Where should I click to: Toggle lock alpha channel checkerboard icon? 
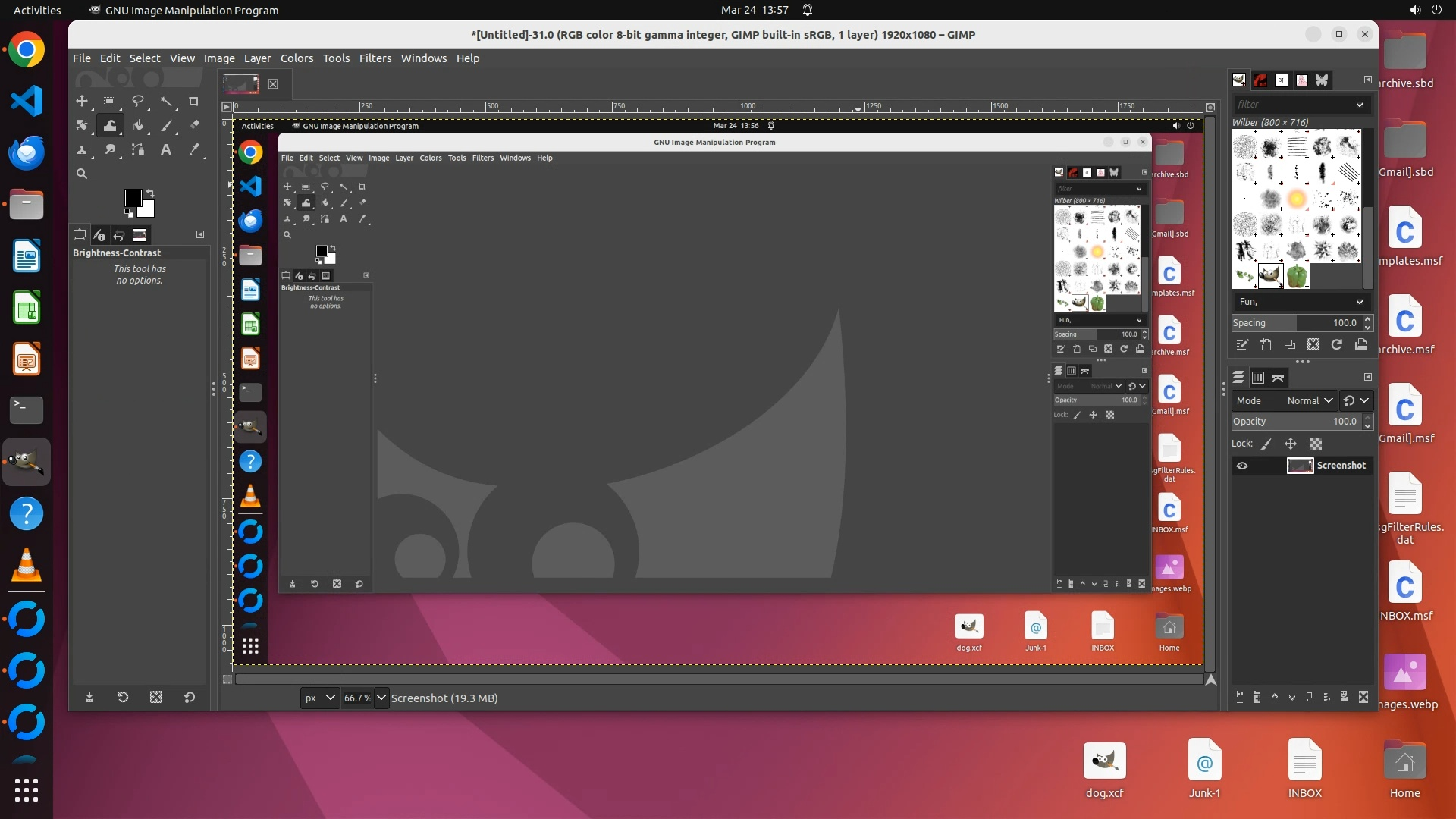(1316, 444)
